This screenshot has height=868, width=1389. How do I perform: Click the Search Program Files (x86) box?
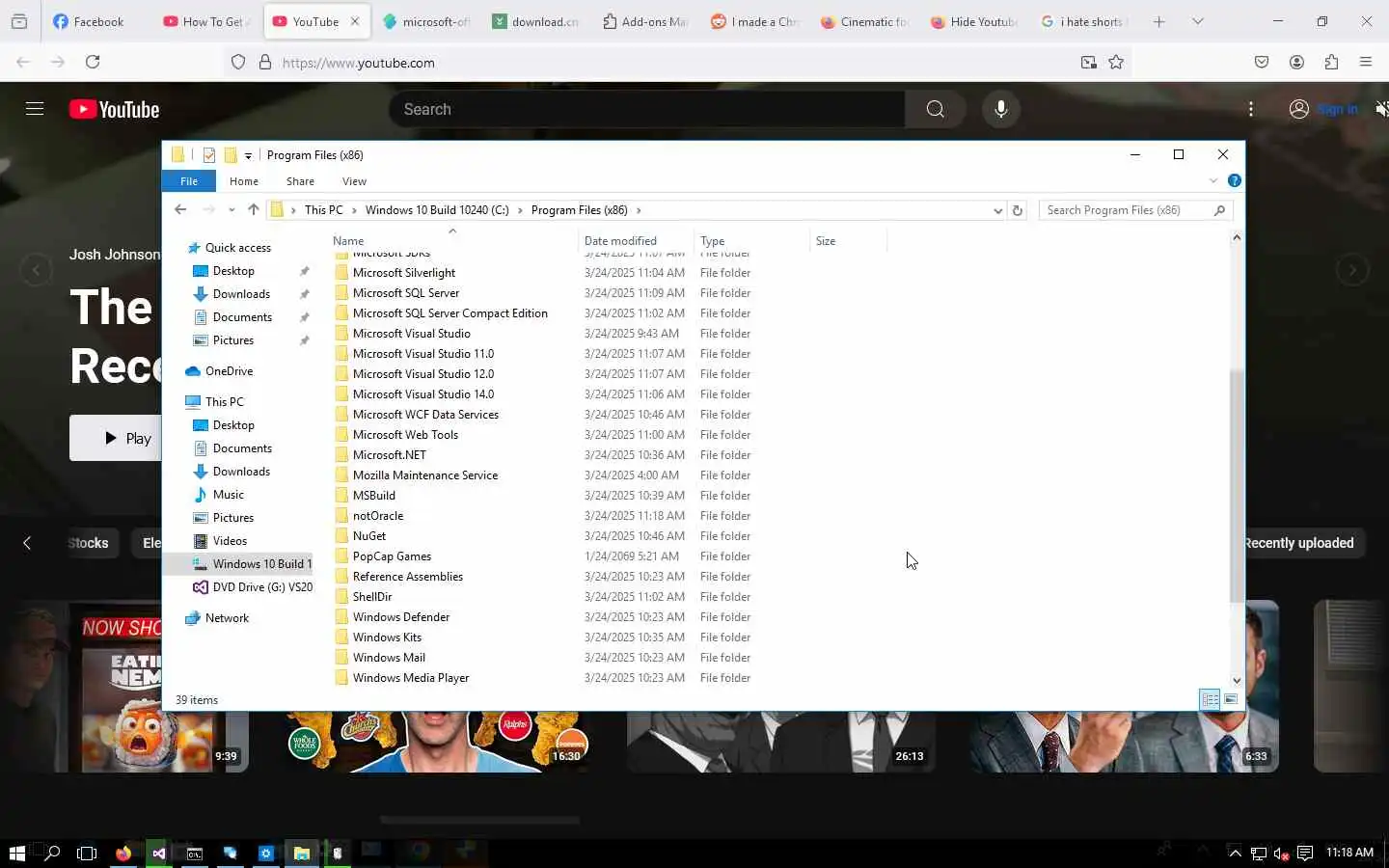(1135, 210)
